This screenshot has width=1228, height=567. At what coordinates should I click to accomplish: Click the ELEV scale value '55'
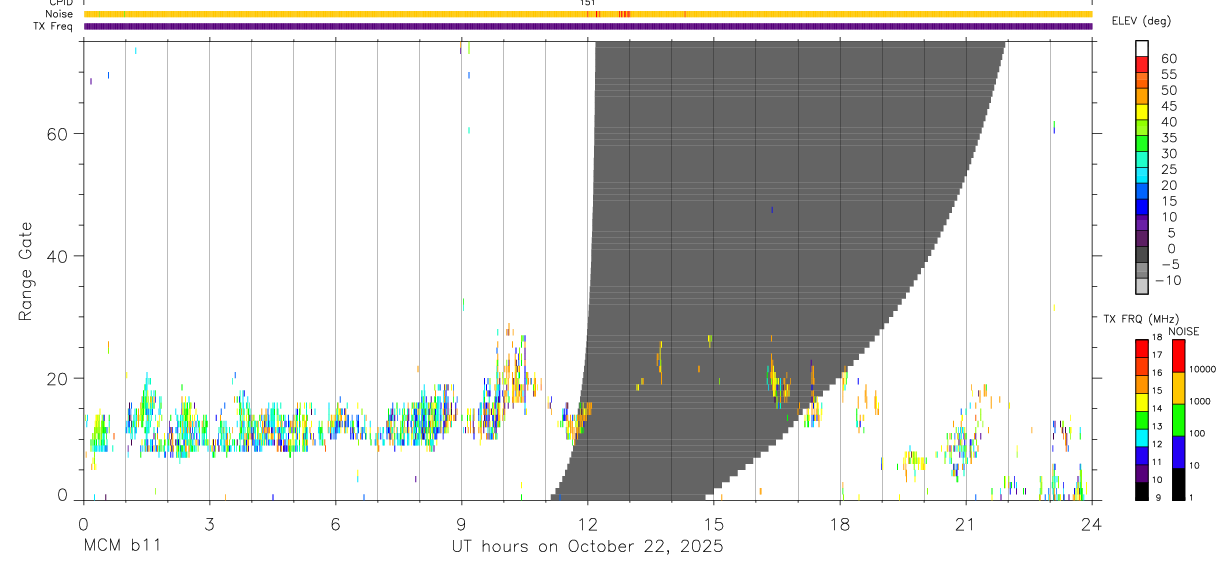point(1168,74)
